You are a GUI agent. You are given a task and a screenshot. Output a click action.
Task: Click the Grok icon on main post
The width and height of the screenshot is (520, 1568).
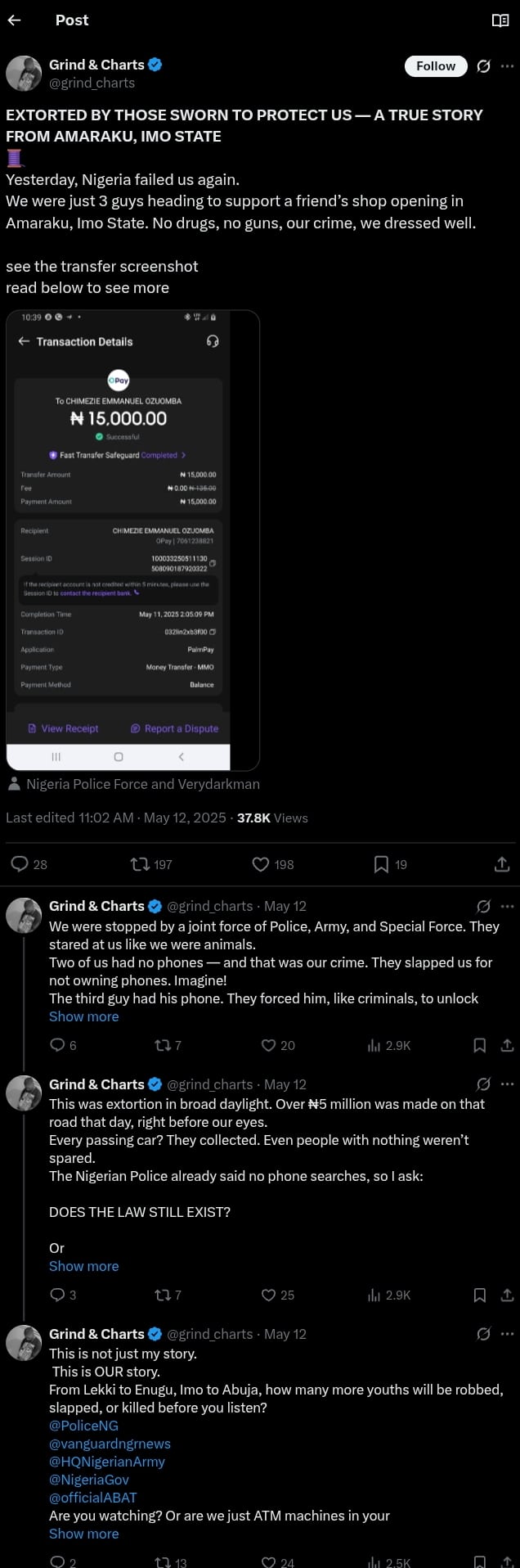click(483, 66)
